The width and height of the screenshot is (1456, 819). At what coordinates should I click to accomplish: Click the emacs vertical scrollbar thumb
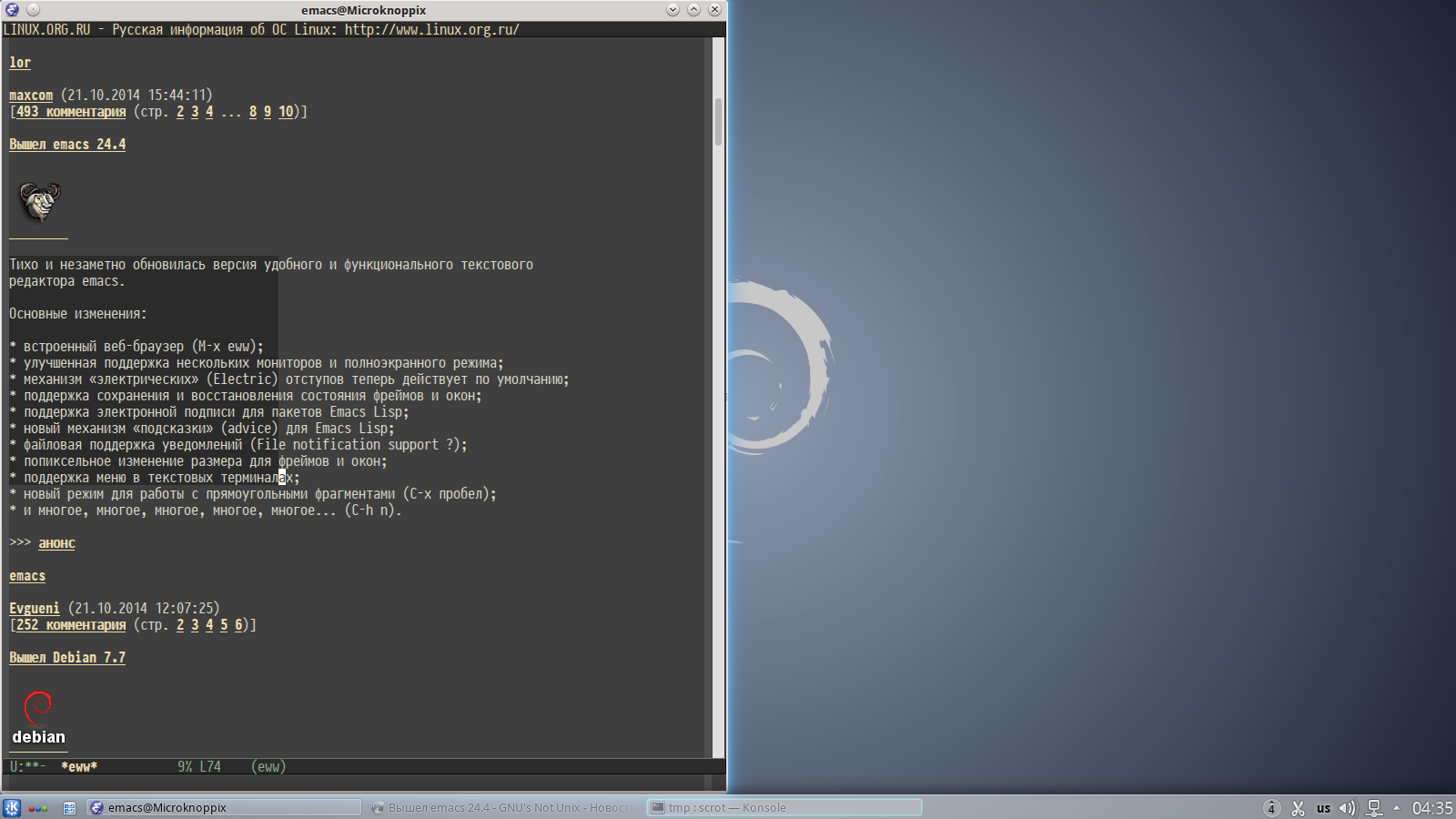[718, 122]
